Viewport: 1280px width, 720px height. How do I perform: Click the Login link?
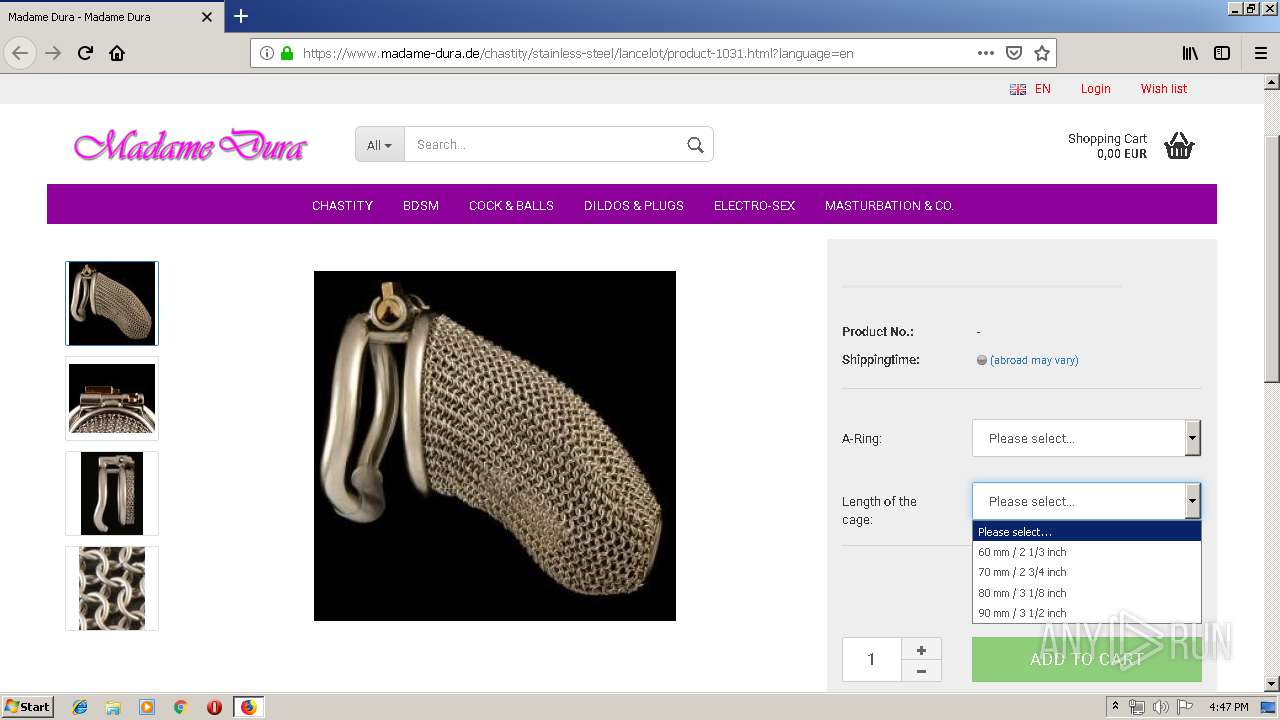coord(1095,89)
